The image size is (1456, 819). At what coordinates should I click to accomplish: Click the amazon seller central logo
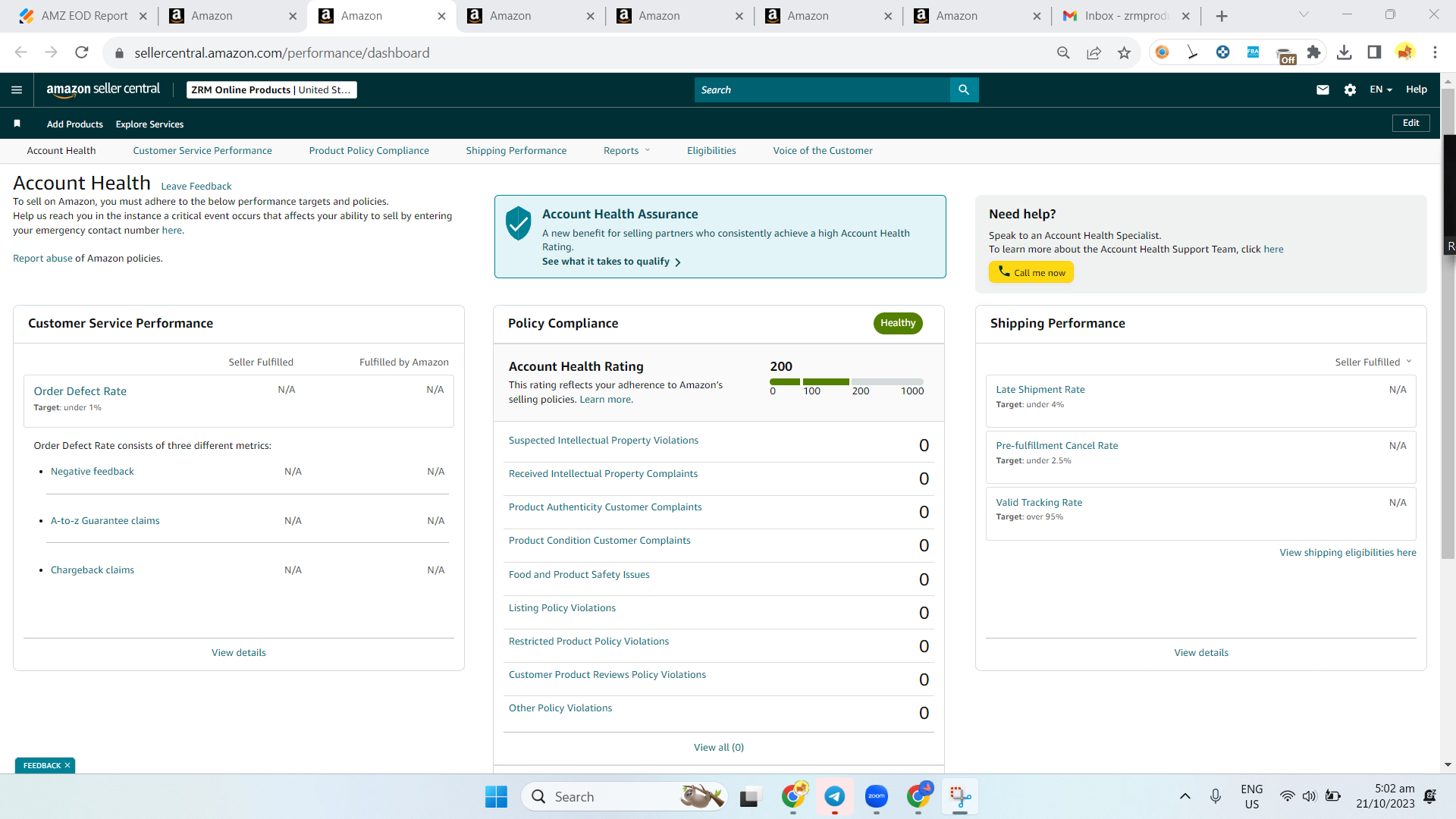pos(103,89)
